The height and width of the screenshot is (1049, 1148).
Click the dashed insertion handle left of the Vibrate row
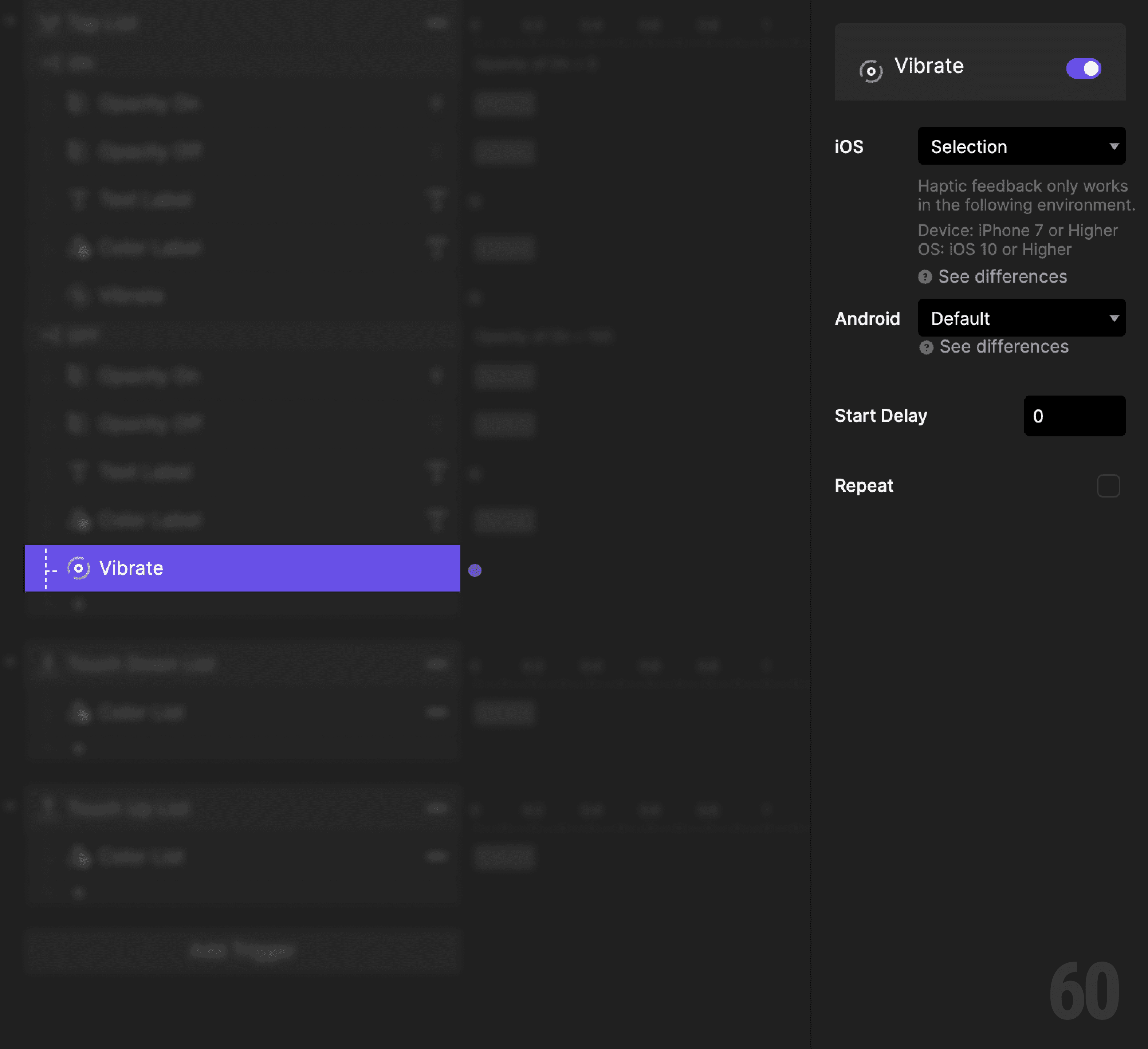click(47, 568)
